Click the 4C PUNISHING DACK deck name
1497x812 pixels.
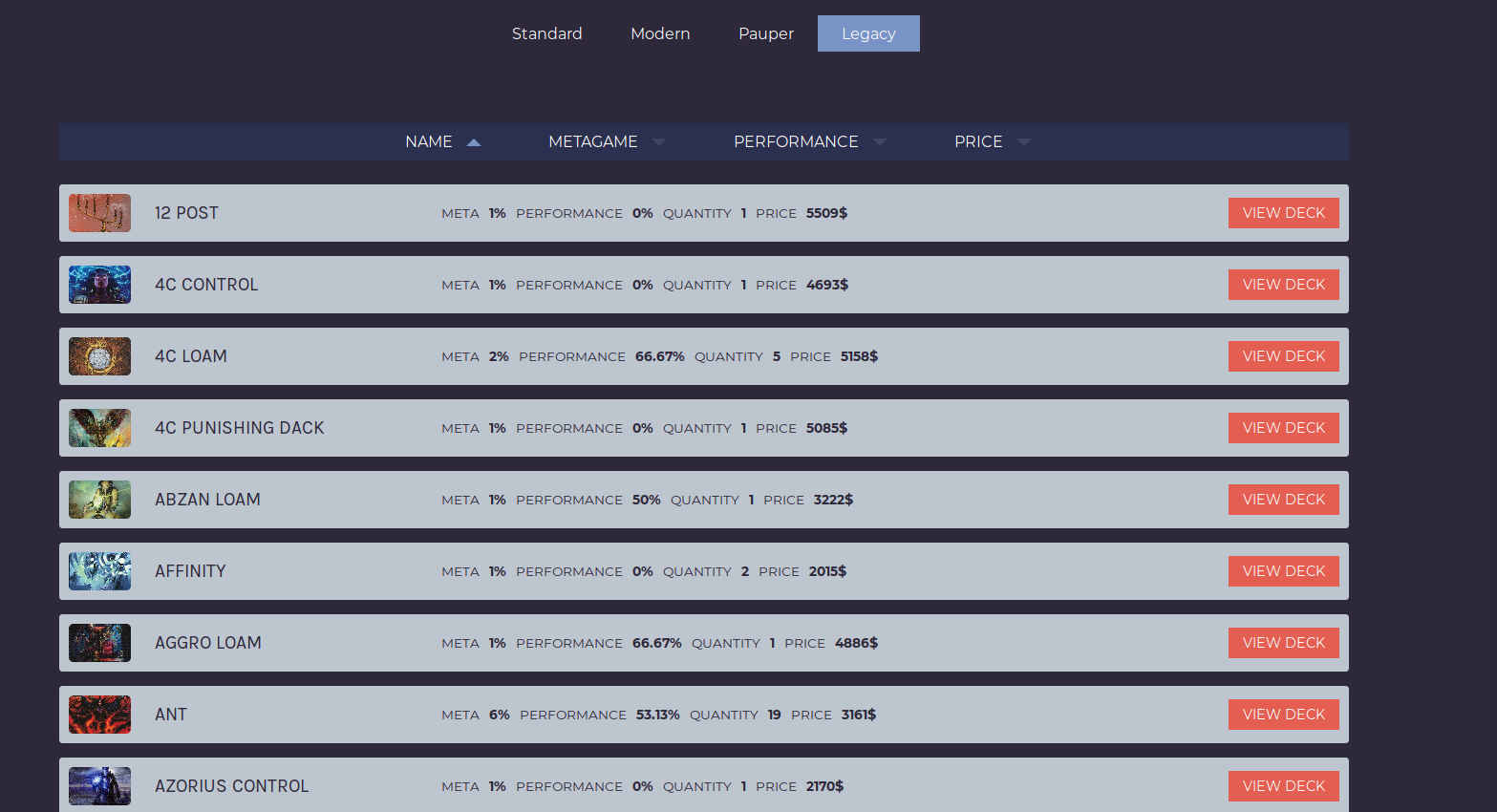[x=240, y=428]
